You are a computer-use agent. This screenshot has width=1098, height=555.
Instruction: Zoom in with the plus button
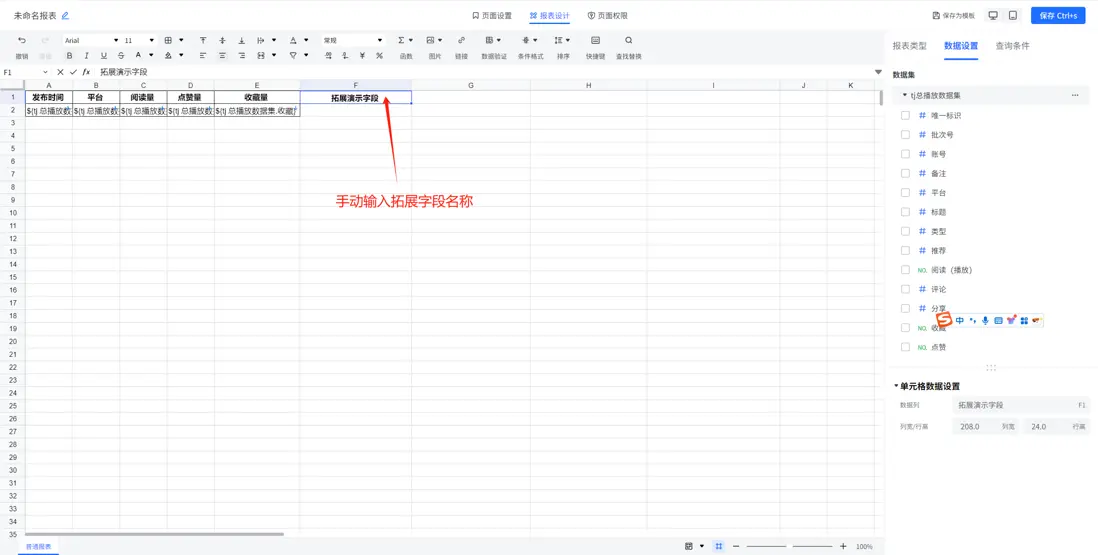843,547
